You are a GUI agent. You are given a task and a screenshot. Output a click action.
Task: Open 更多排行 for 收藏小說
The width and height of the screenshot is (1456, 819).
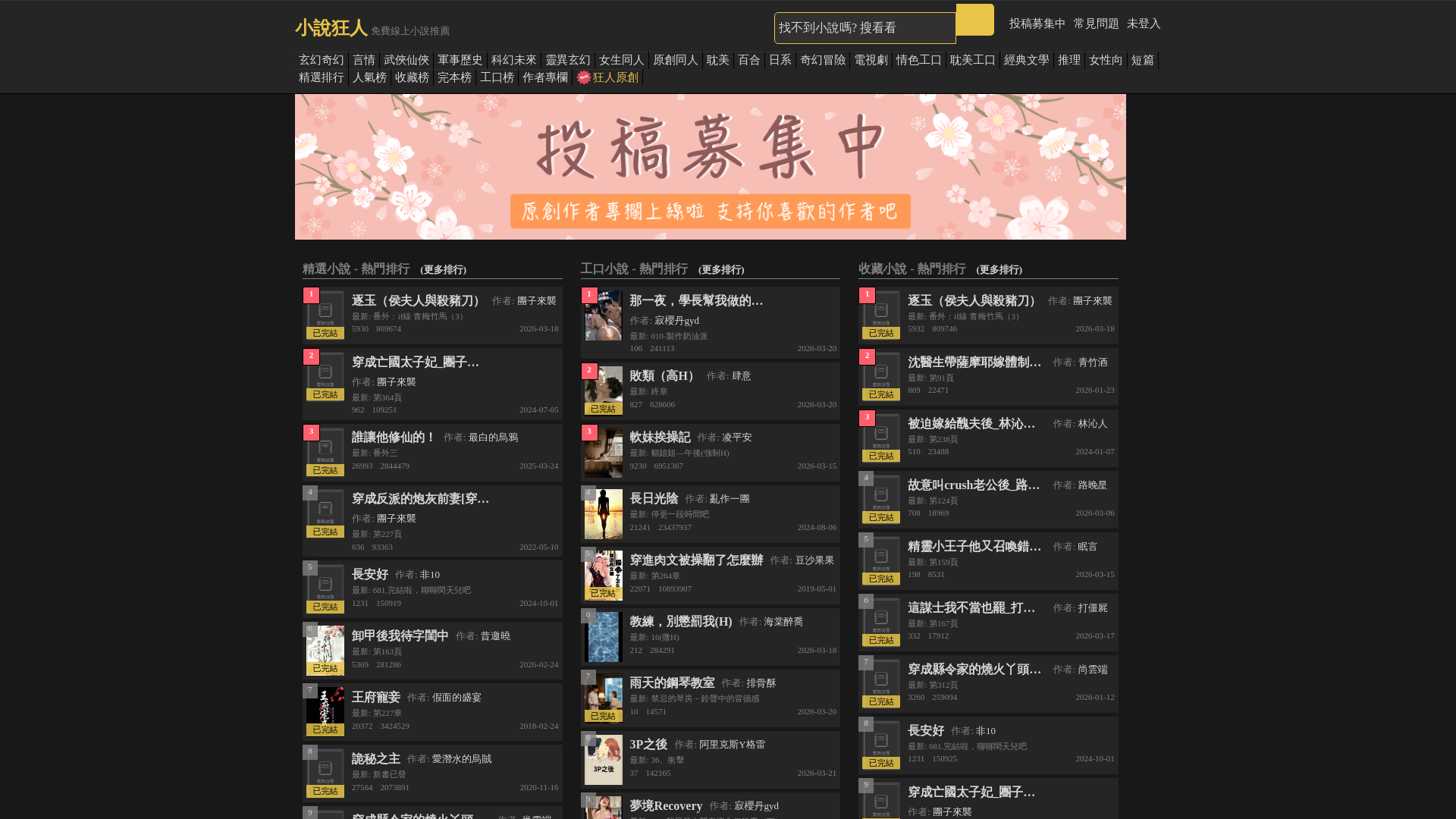pyautogui.click(x=999, y=270)
